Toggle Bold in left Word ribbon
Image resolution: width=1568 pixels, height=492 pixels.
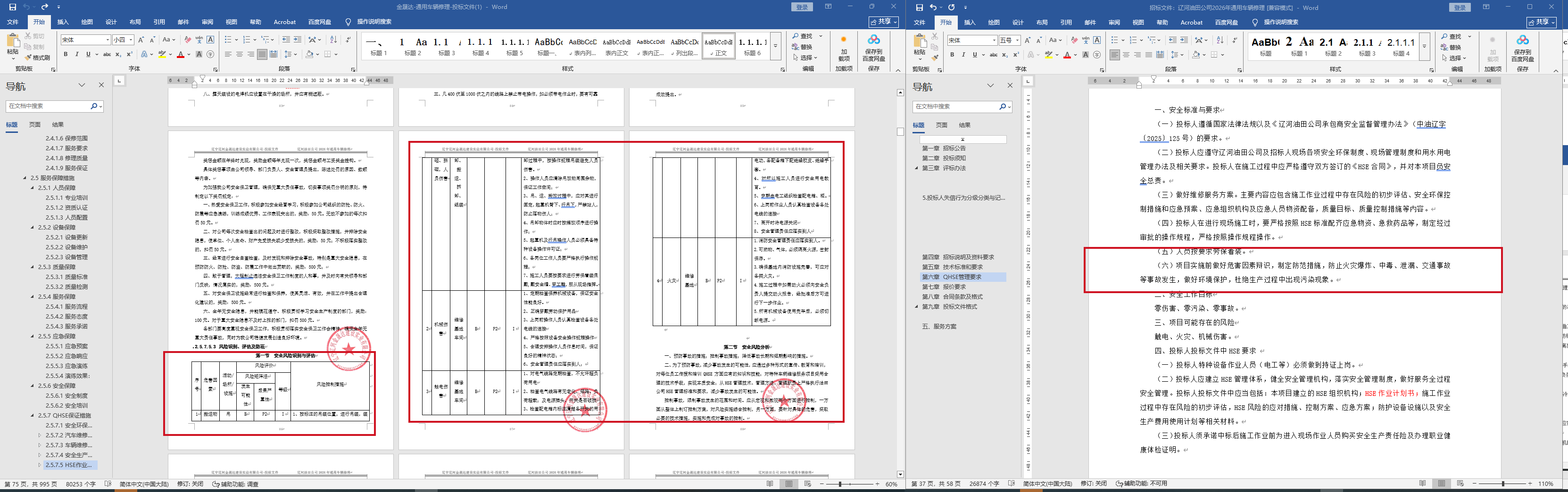(65, 55)
